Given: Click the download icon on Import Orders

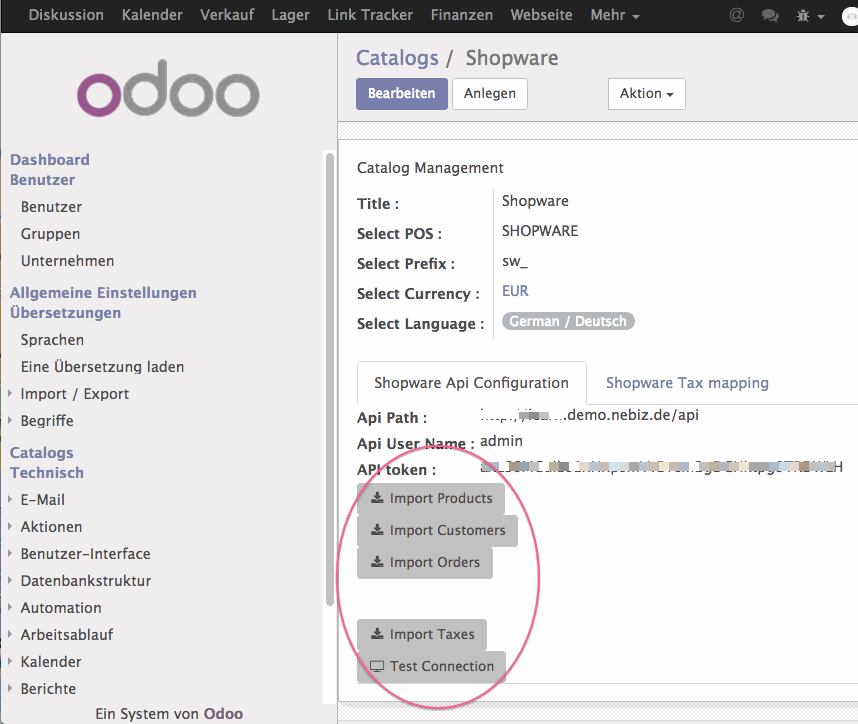Looking at the screenshot, I should [x=377, y=562].
